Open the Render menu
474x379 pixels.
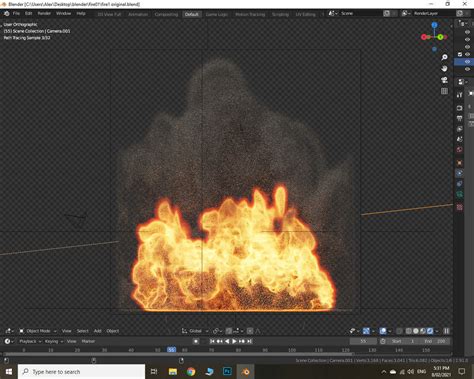(44, 13)
